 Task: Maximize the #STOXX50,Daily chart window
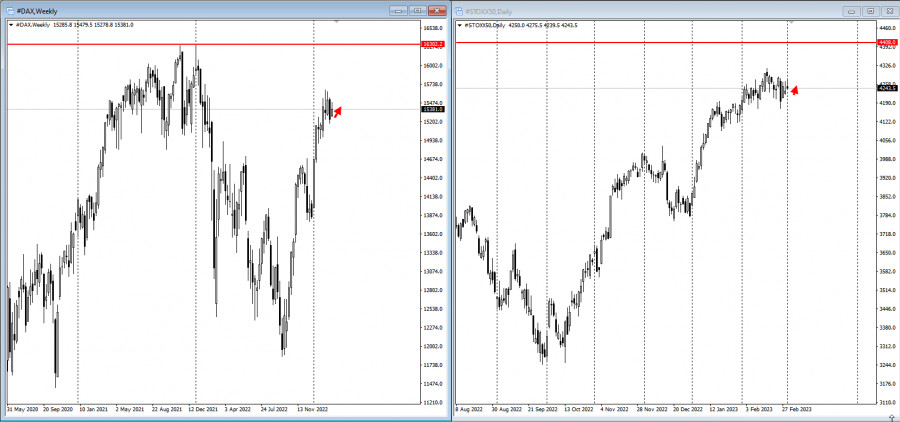pyautogui.click(x=871, y=11)
